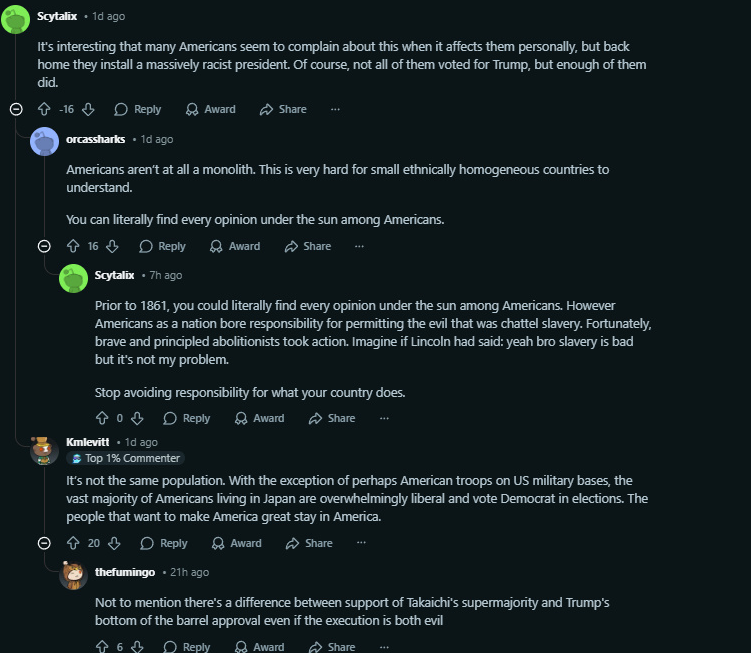Upvote Kmlevitt's comment about population

pos(72,543)
